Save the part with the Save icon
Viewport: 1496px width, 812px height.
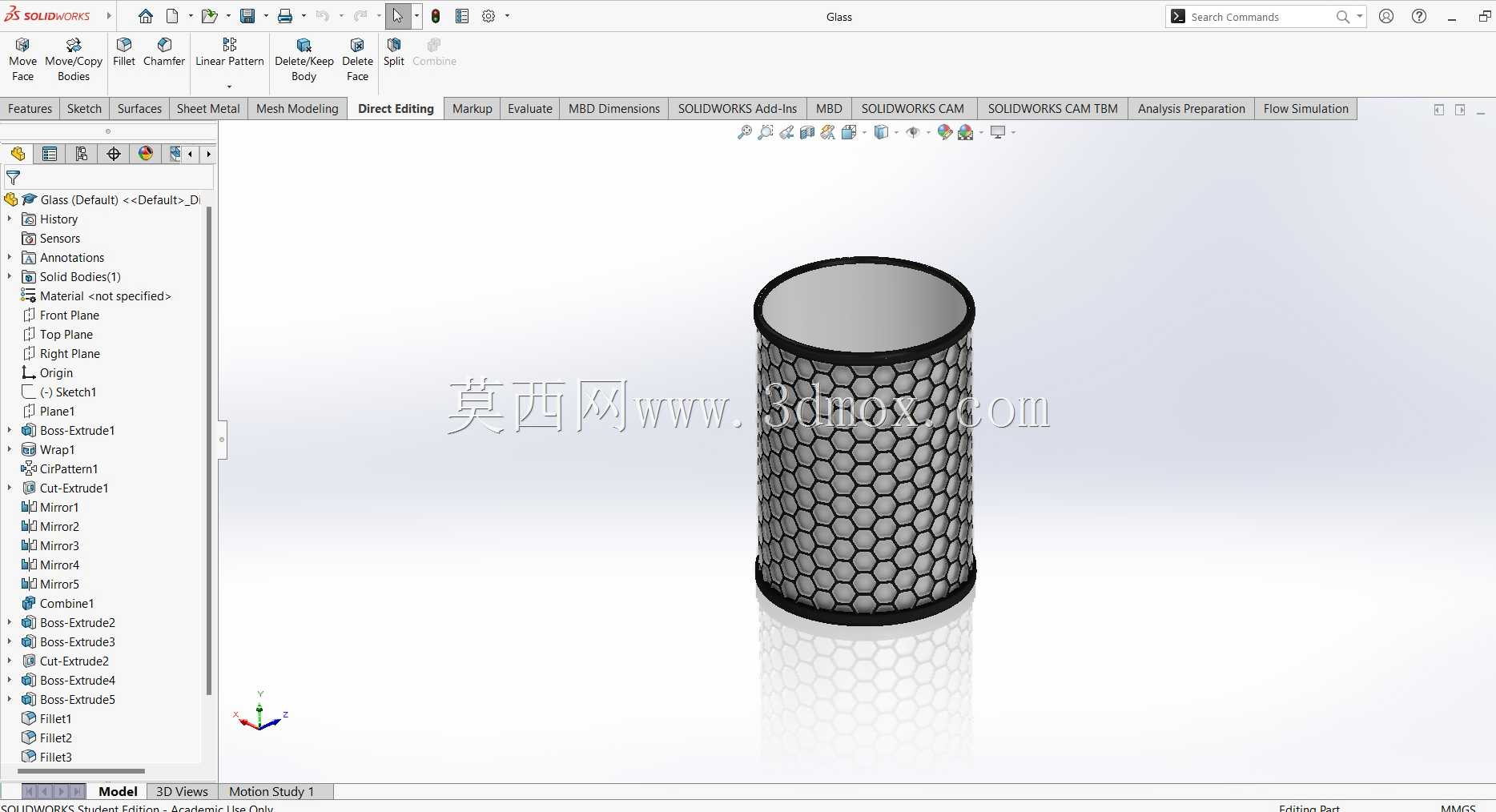(x=247, y=16)
